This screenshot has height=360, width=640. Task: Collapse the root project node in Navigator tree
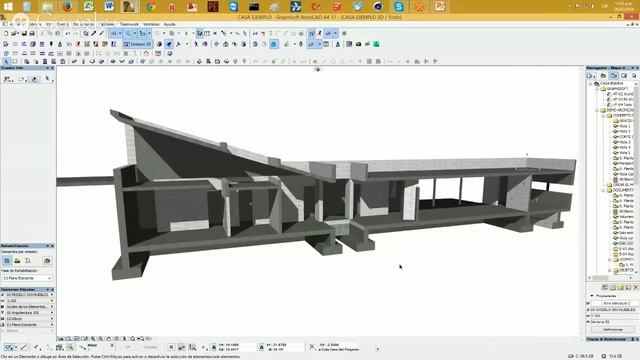[590, 84]
